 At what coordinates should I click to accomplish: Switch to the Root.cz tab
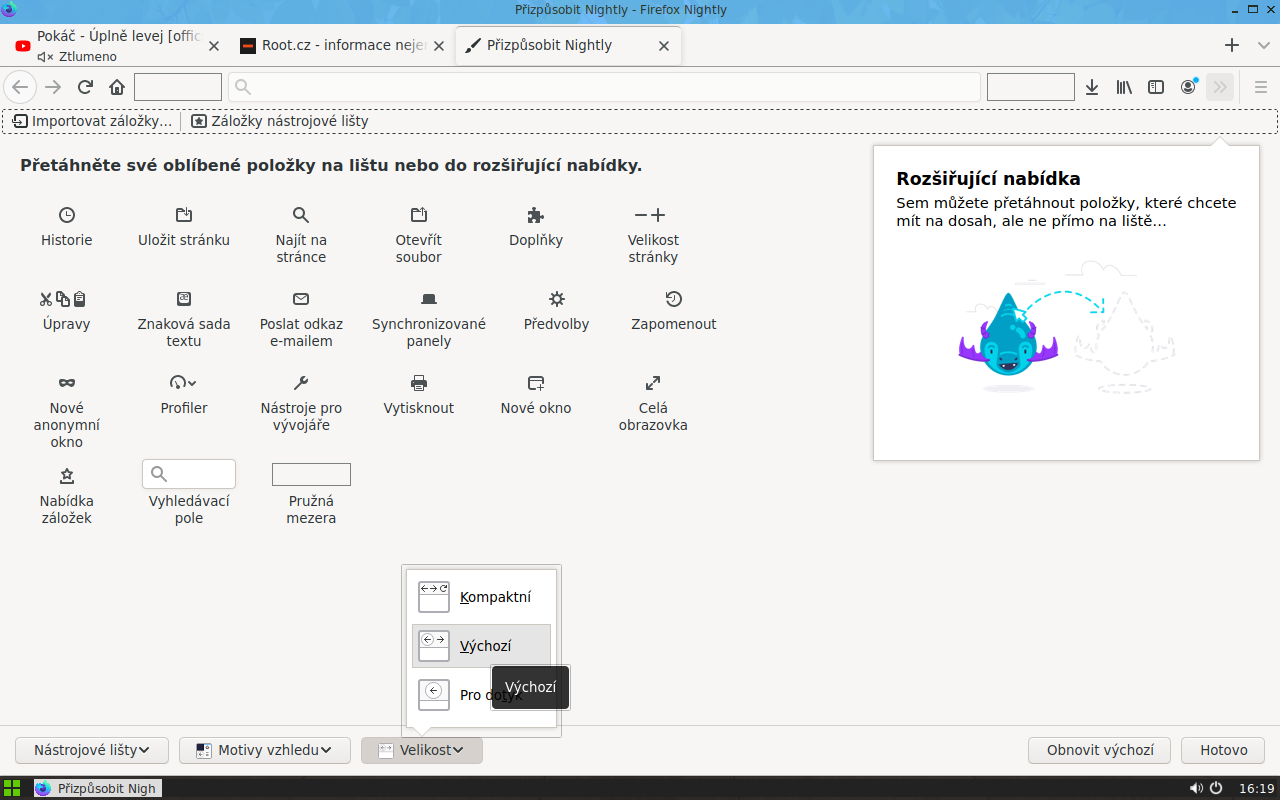(x=343, y=46)
